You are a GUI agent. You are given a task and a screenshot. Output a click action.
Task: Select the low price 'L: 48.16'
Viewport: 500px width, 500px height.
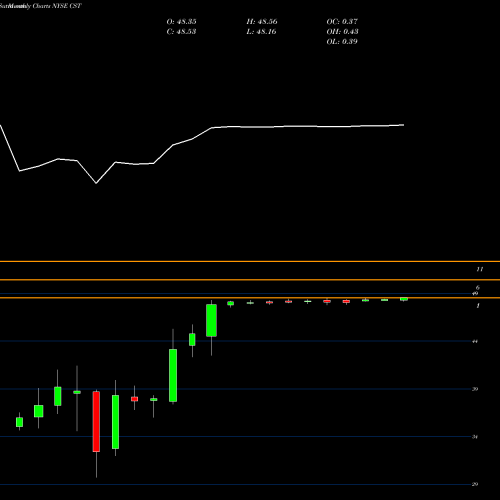262,32
